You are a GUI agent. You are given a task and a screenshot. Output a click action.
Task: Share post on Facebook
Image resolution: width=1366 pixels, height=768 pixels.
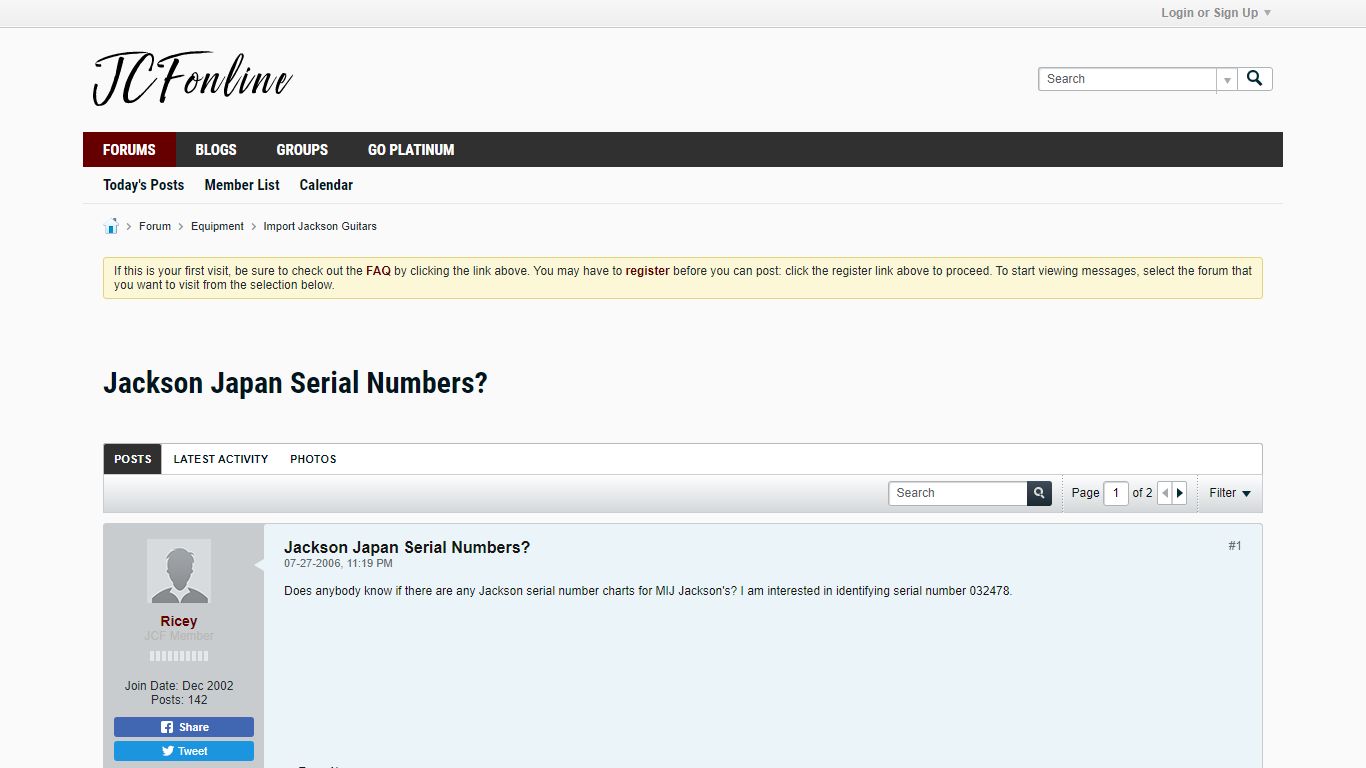[x=184, y=727]
